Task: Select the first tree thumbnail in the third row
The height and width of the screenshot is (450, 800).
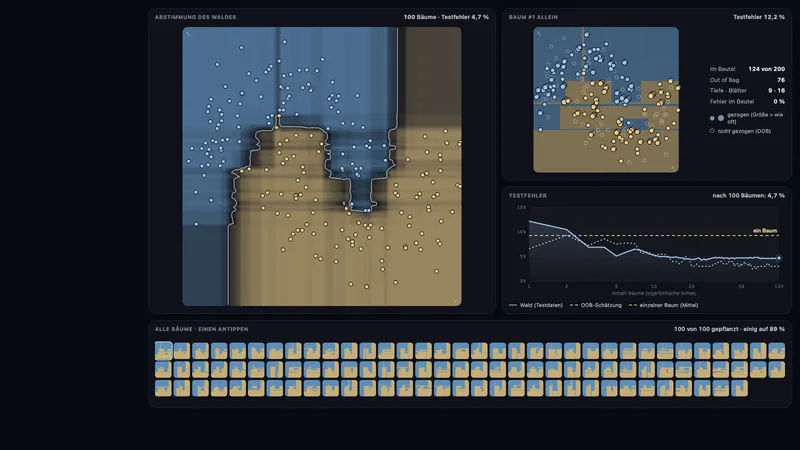Action: (163, 388)
